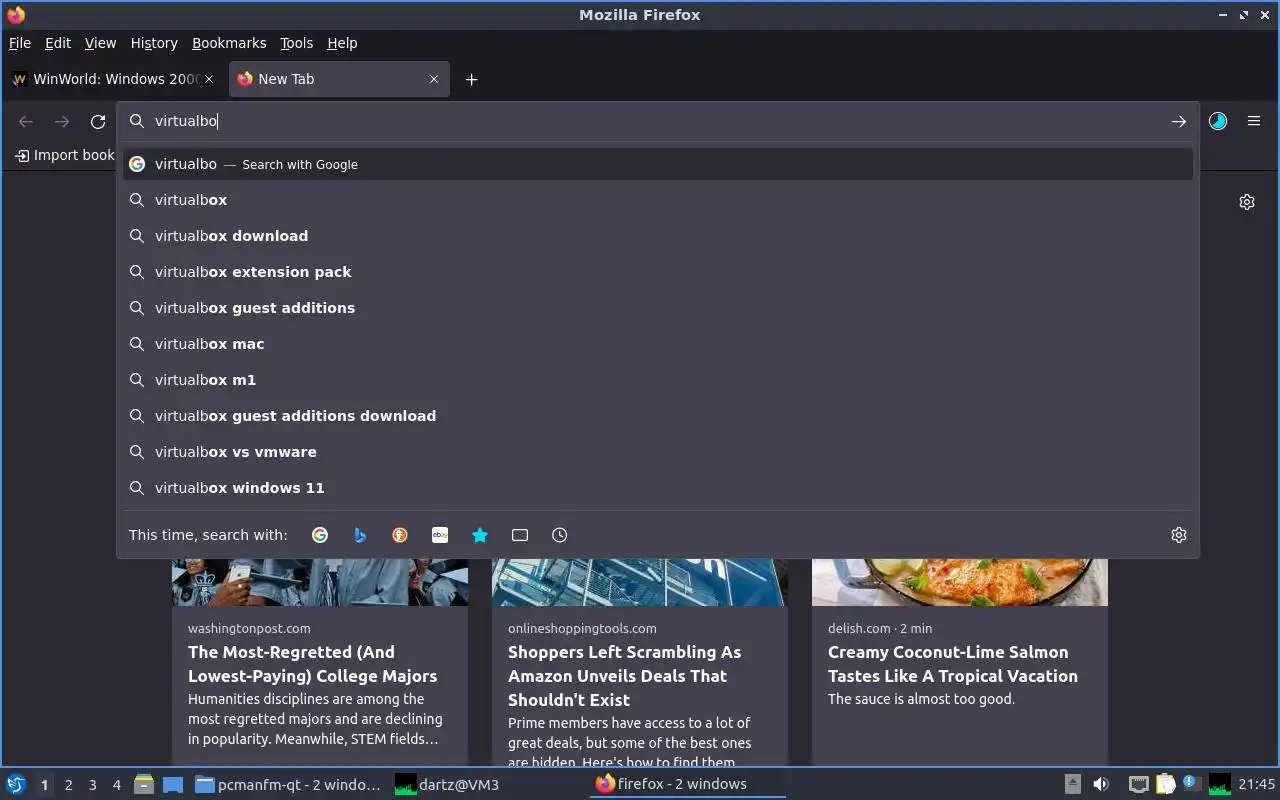Click firefox - 2 windows taskbar entry
Screen dimensions: 1280x800
click(688, 784)
